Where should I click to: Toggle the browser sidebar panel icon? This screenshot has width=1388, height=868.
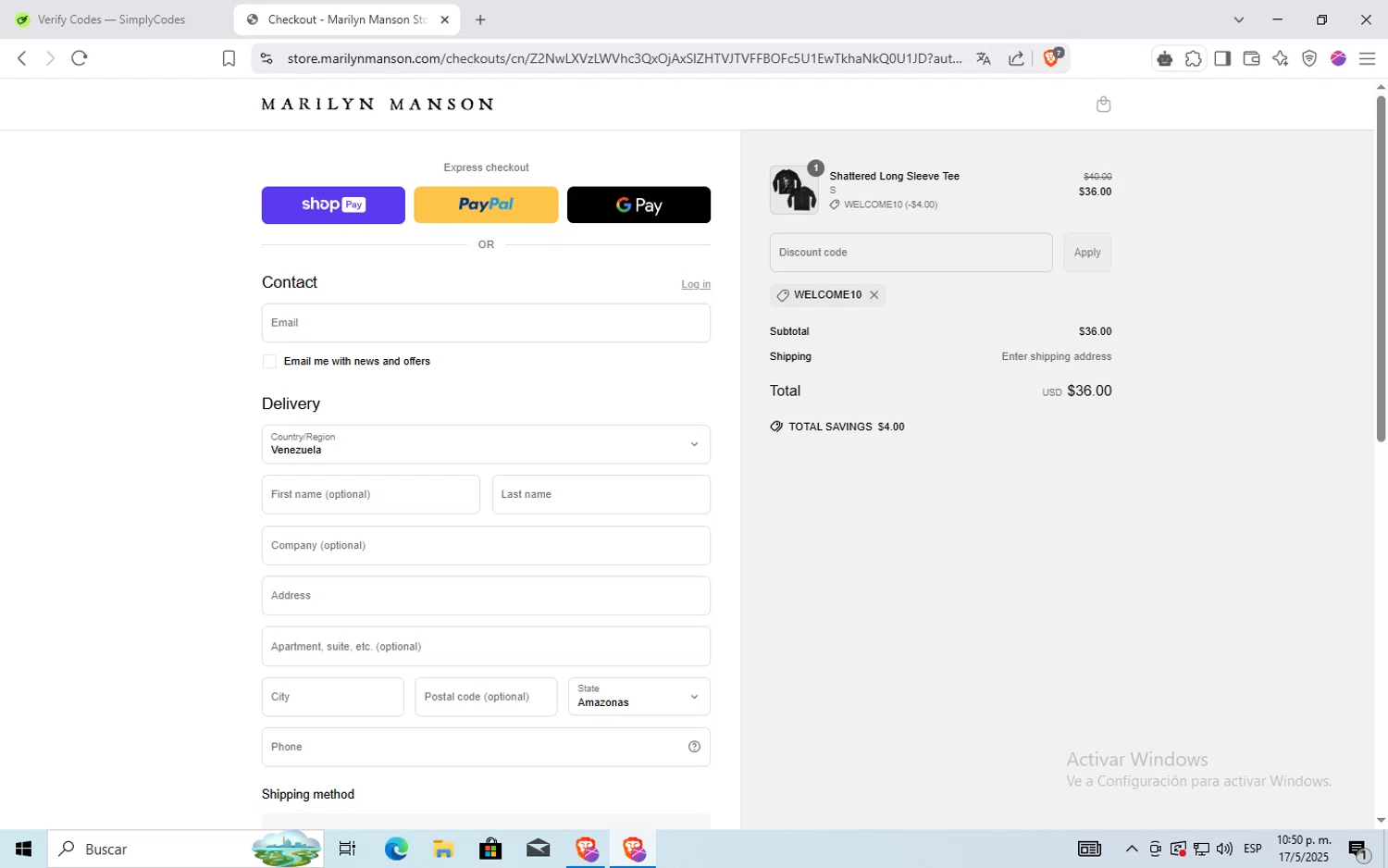point(1222,58)
